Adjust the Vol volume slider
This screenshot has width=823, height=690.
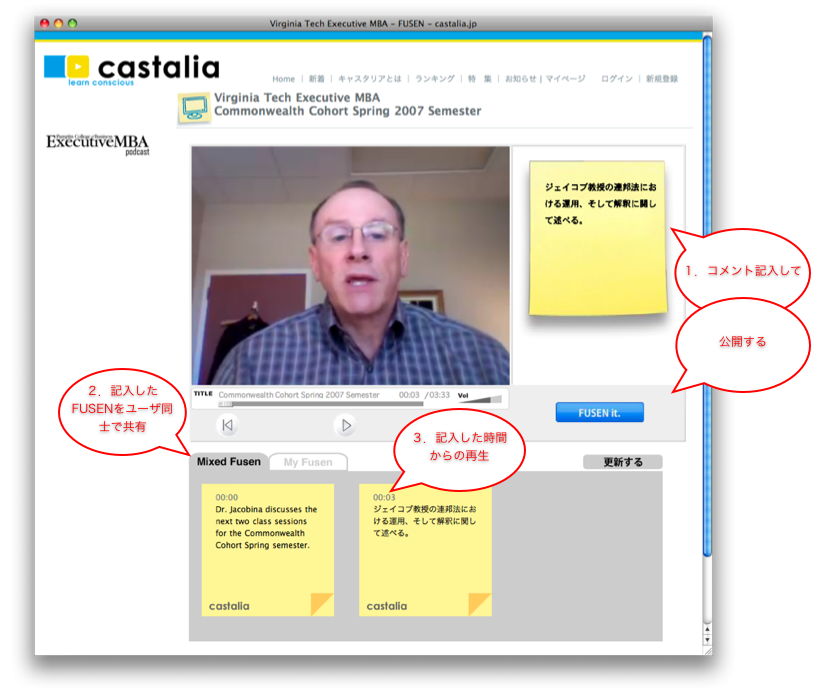pyautogui.click(x=480, y=399)
